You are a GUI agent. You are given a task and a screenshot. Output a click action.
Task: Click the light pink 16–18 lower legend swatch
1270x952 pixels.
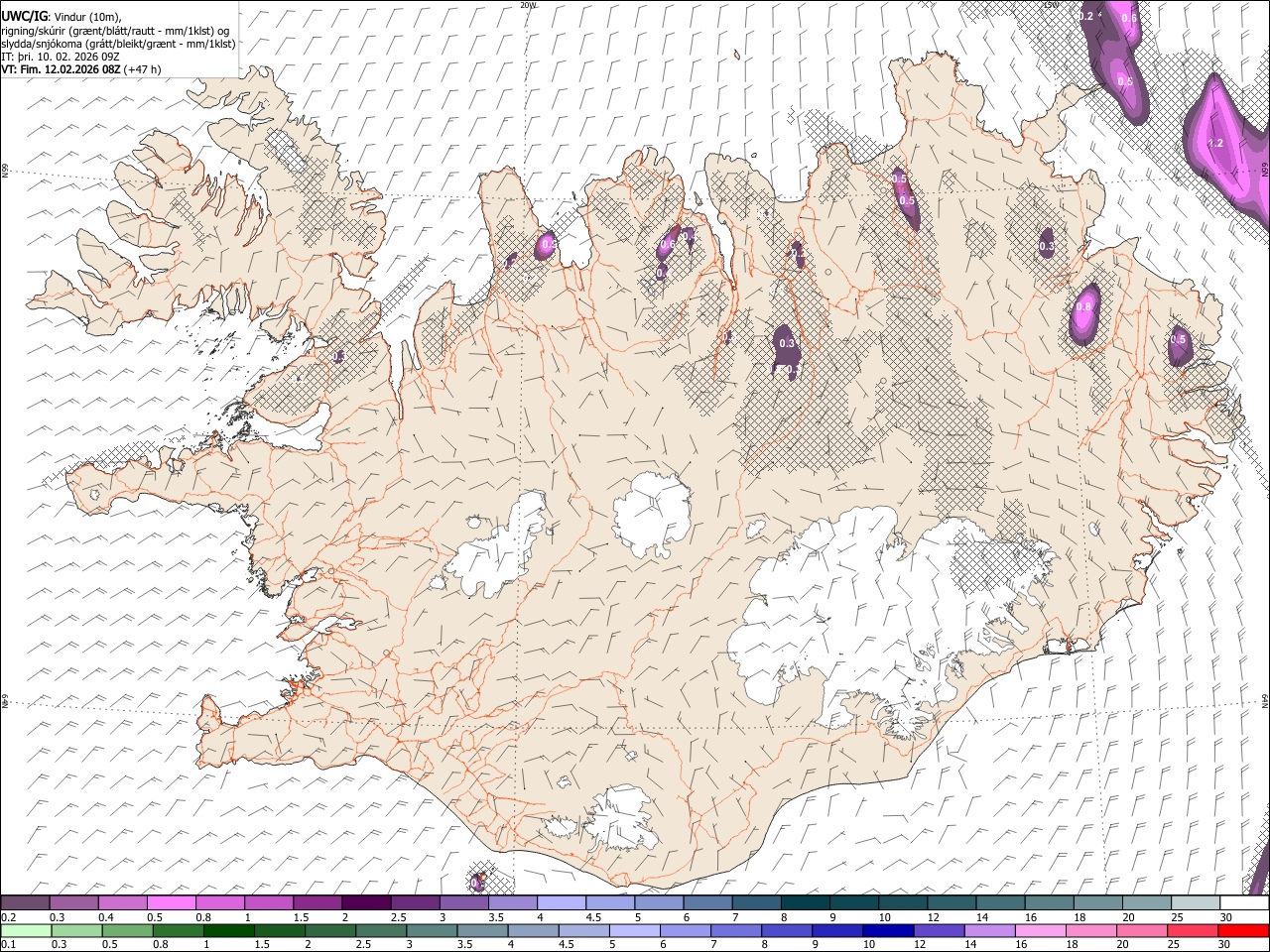click(1039, 931)
